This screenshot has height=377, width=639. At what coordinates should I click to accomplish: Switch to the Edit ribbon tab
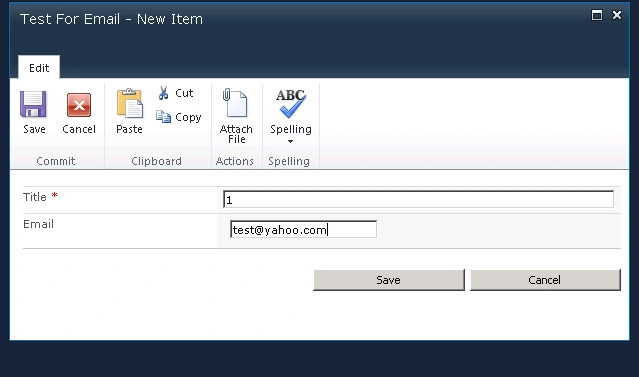point(39,68)
